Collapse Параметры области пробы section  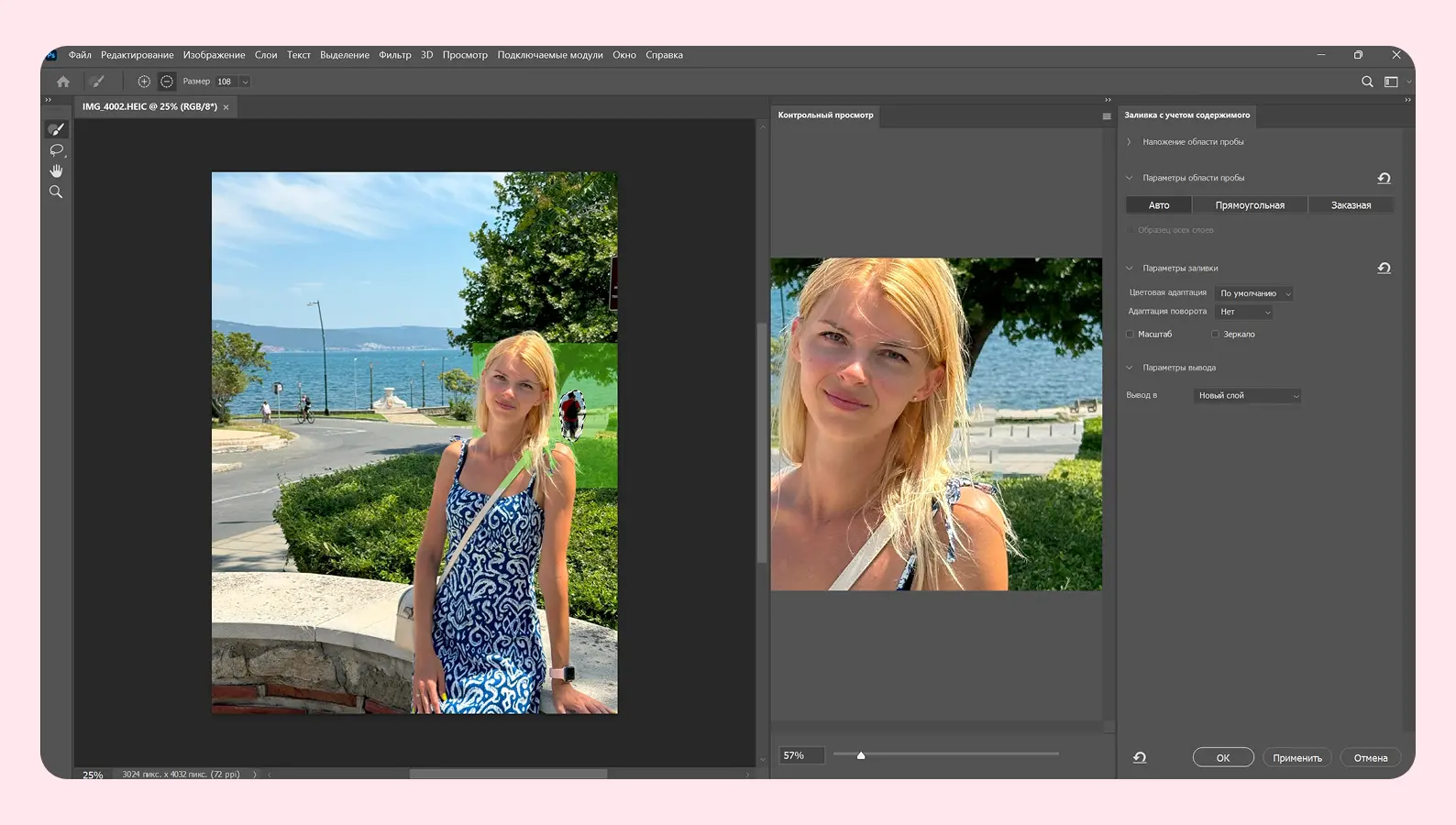coord(1130,178)
